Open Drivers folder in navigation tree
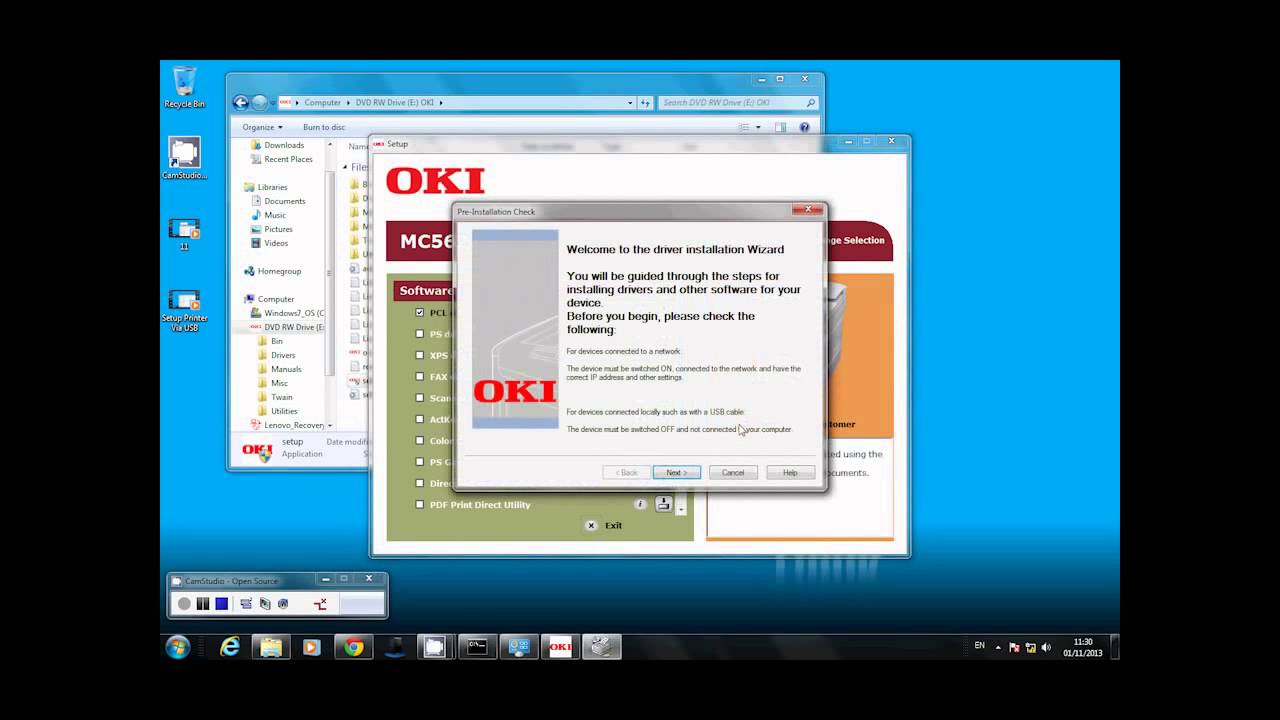 pos(283,355)
